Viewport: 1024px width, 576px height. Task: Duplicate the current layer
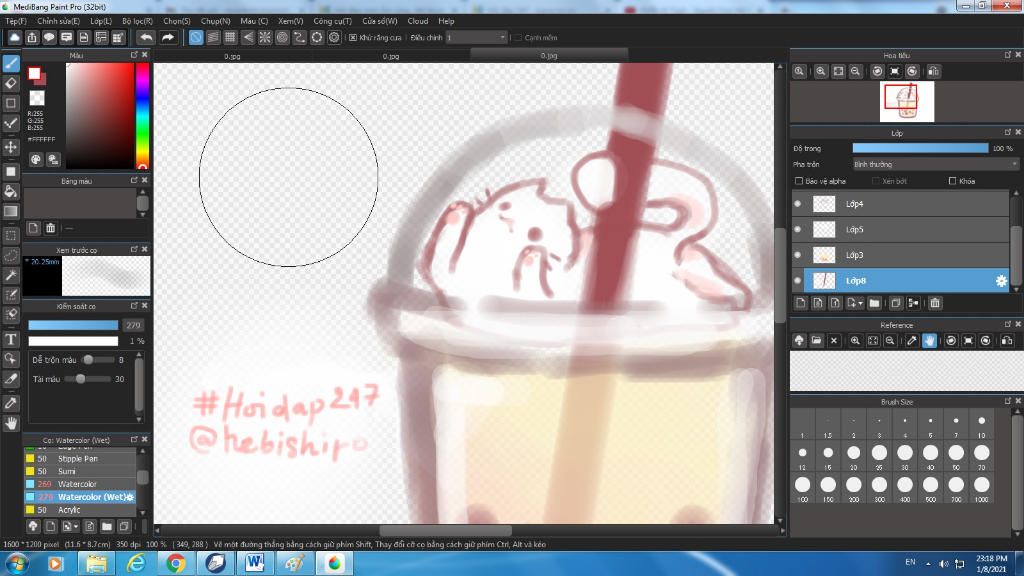pos(896,303)
